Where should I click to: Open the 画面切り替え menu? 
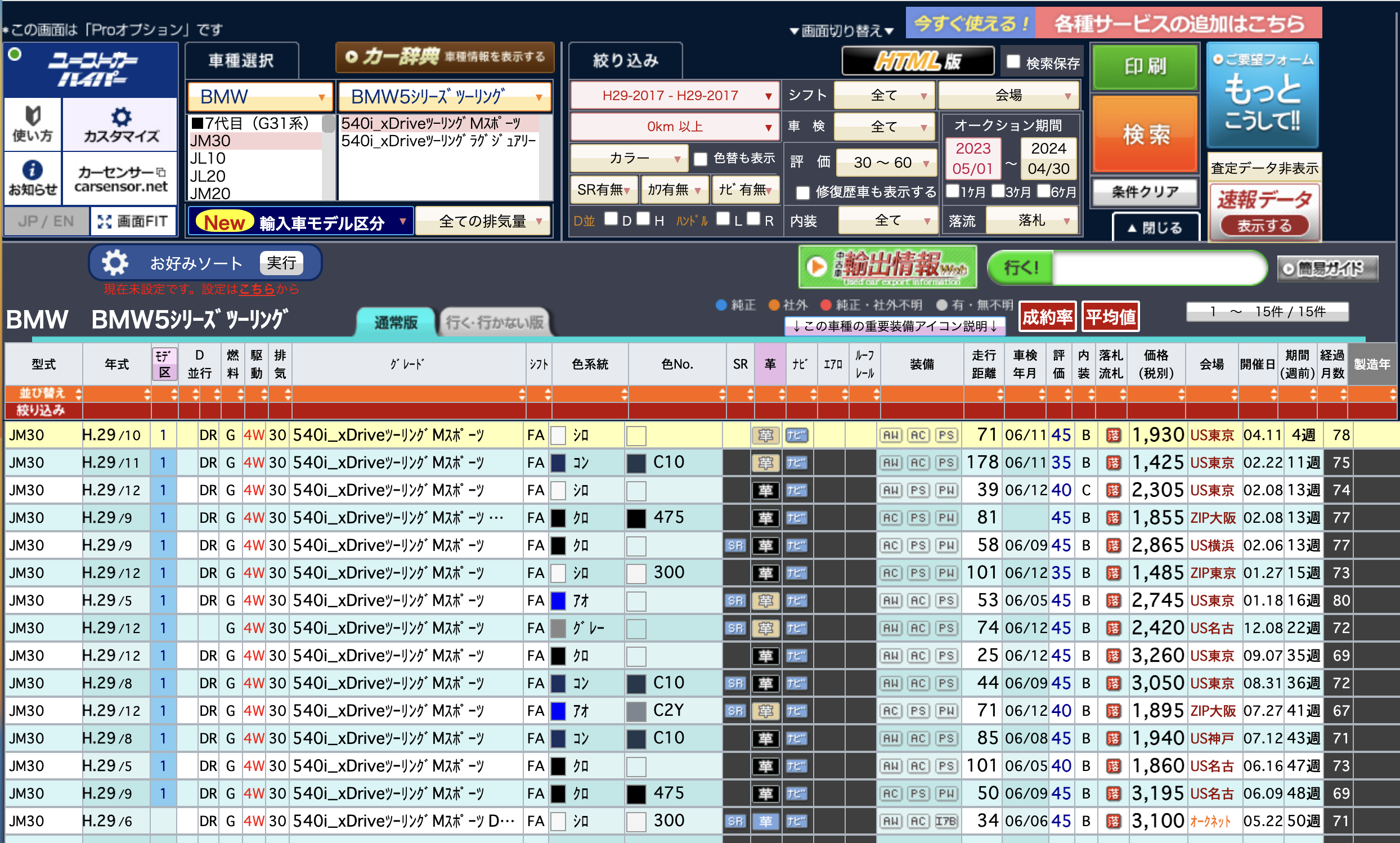[842, 31]
